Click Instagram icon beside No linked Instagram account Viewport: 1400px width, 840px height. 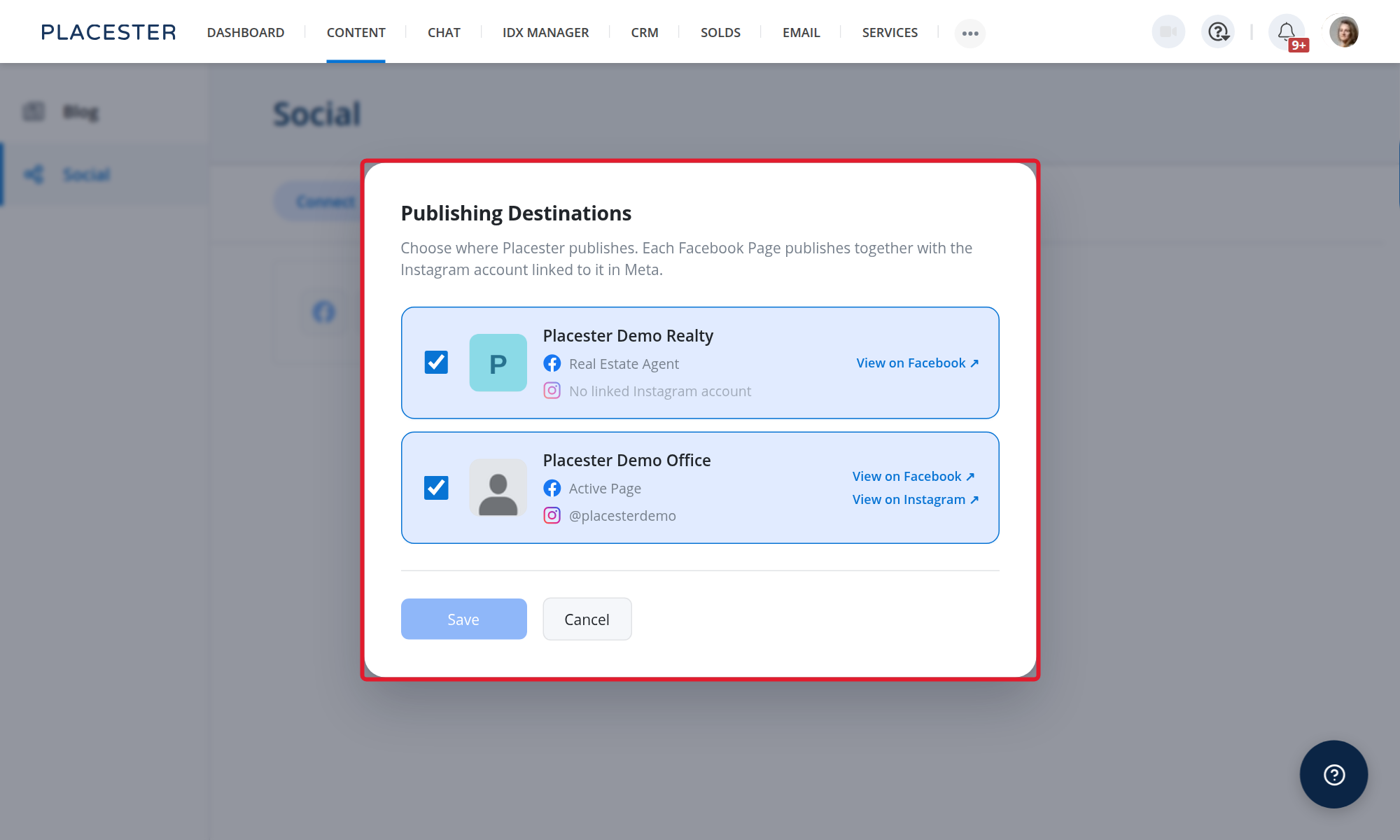[552, 391]
